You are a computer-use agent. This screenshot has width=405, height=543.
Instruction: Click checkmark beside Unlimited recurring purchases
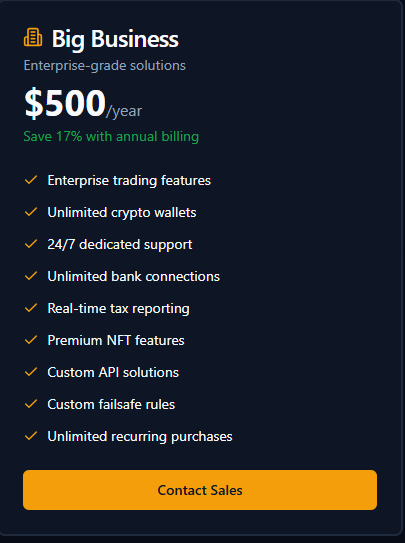coord(31,436)
